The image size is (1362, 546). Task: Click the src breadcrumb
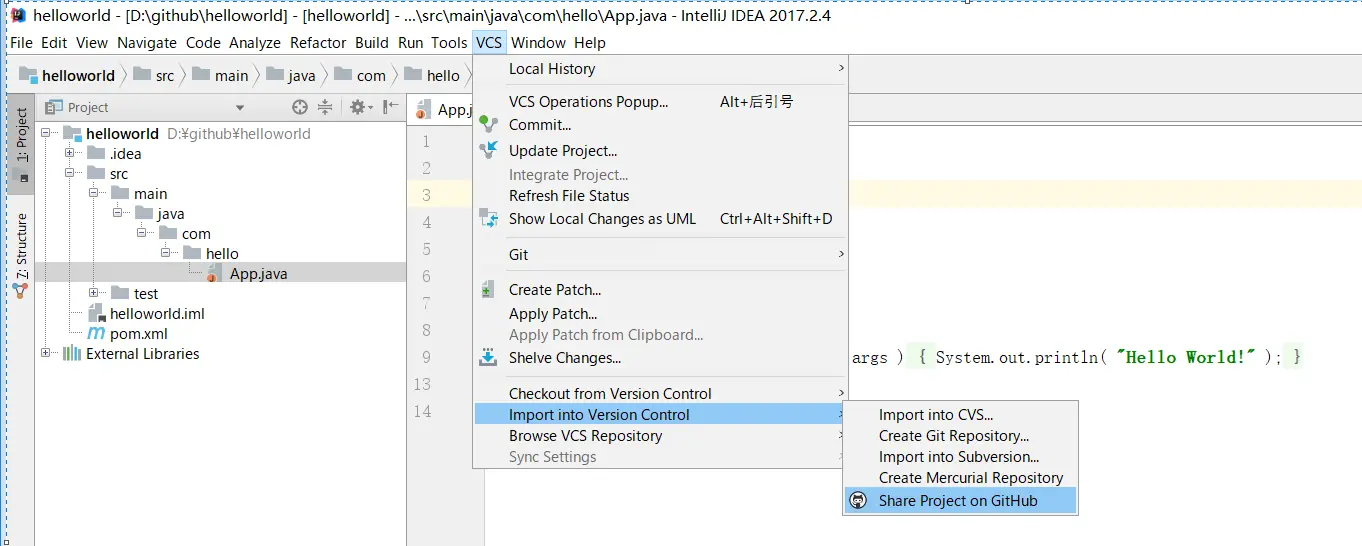coord(153,75)
